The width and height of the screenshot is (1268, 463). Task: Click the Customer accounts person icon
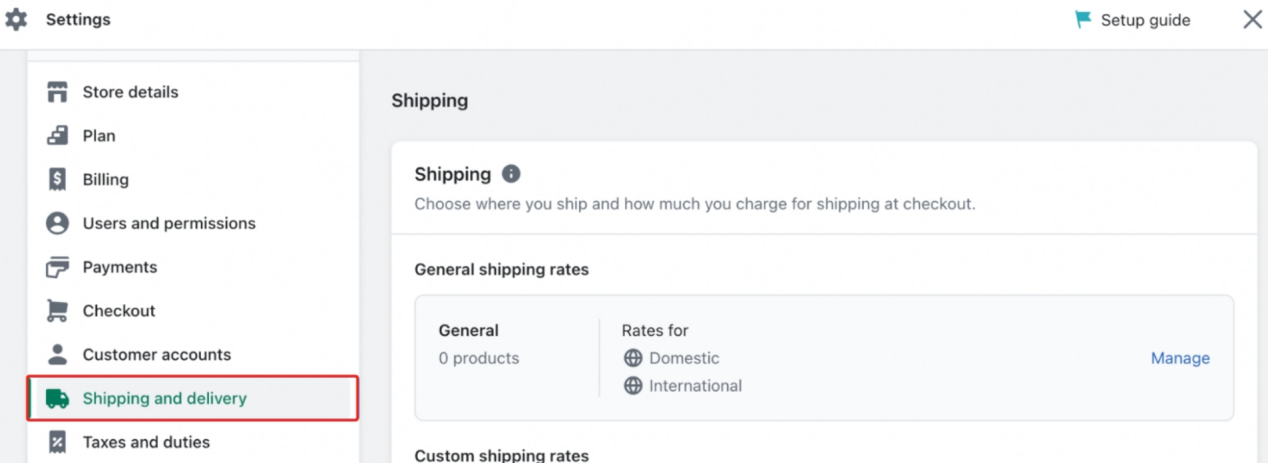tap(58, 355)
